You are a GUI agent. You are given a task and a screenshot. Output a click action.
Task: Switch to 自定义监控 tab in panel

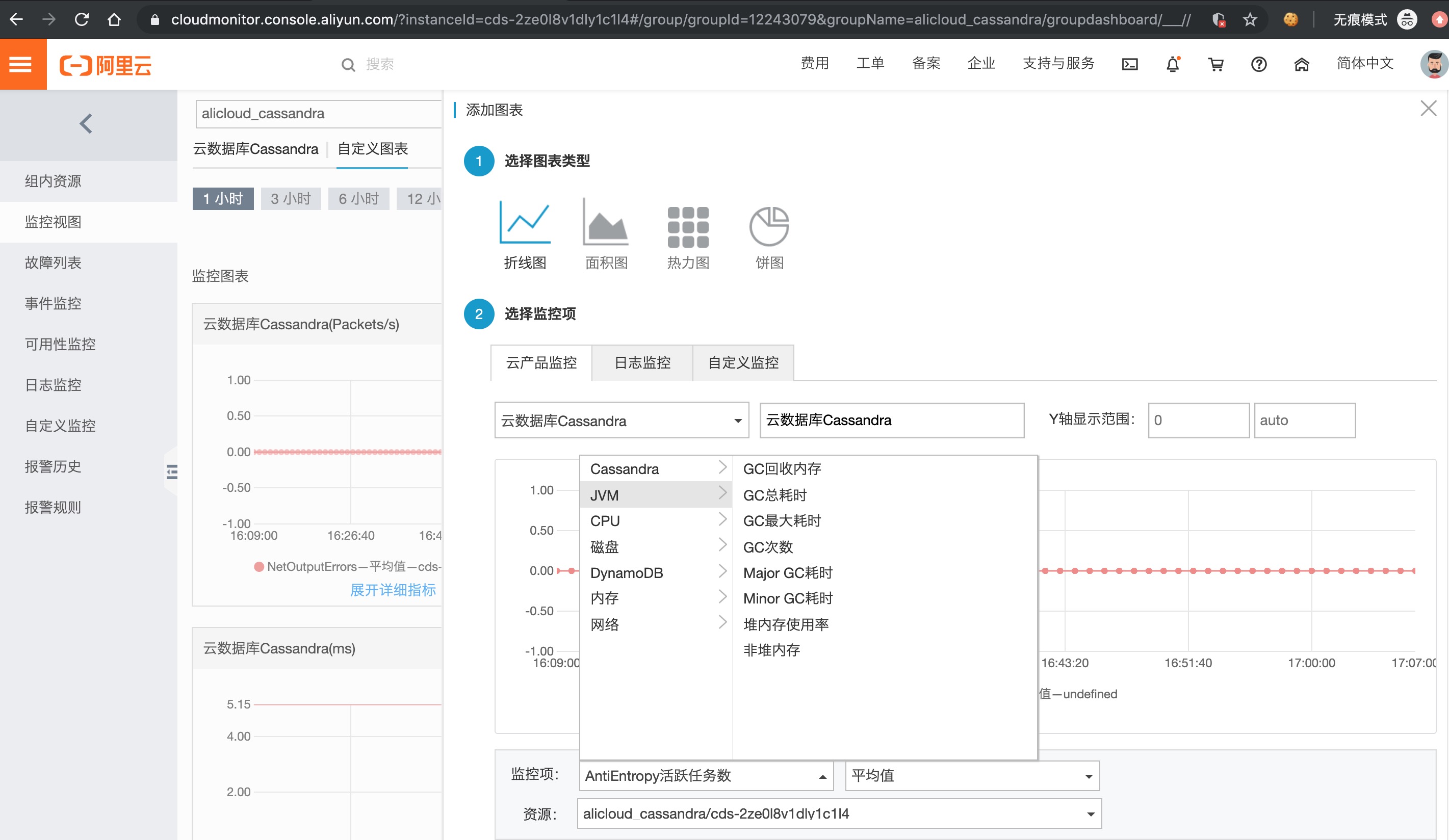coord(743,363)
